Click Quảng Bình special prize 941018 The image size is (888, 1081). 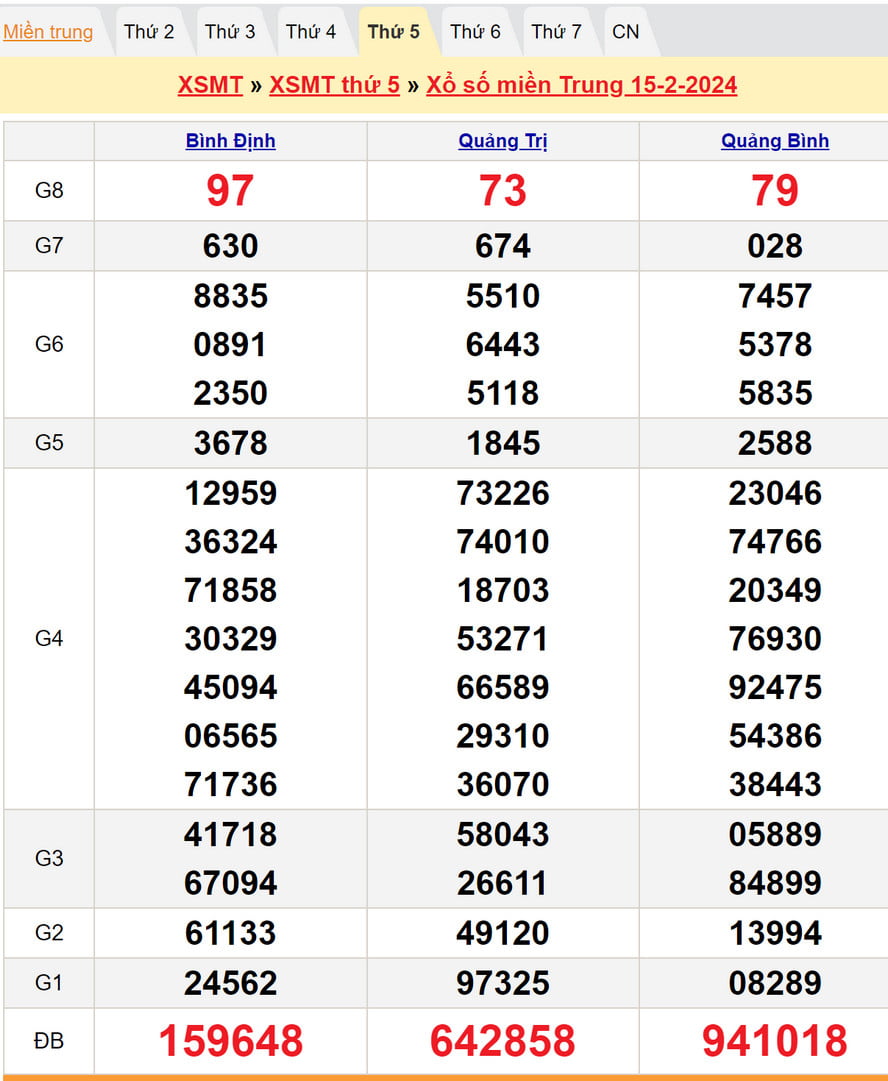point(775,1041)
